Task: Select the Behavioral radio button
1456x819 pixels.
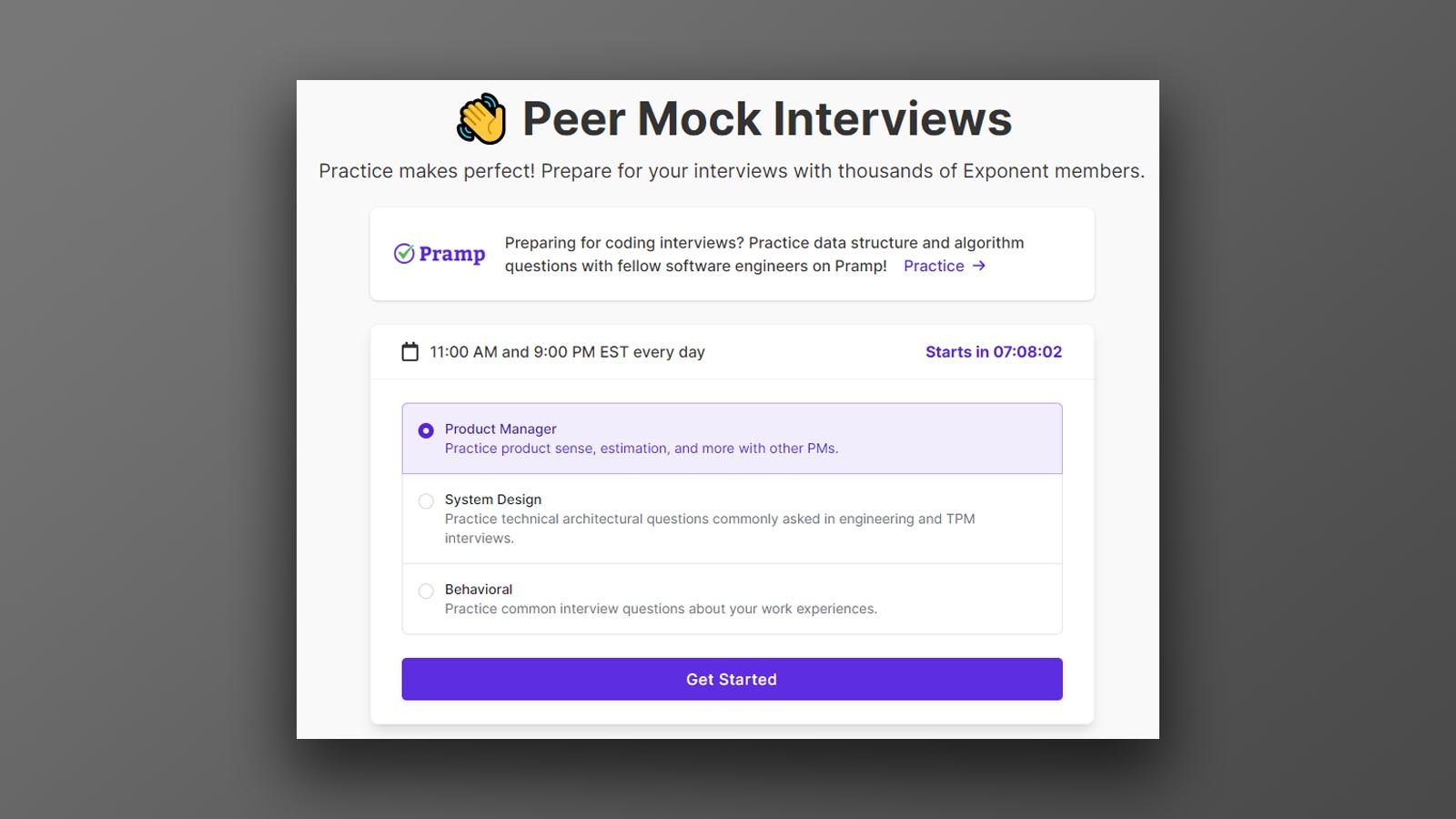Action: tap(426, 591)
